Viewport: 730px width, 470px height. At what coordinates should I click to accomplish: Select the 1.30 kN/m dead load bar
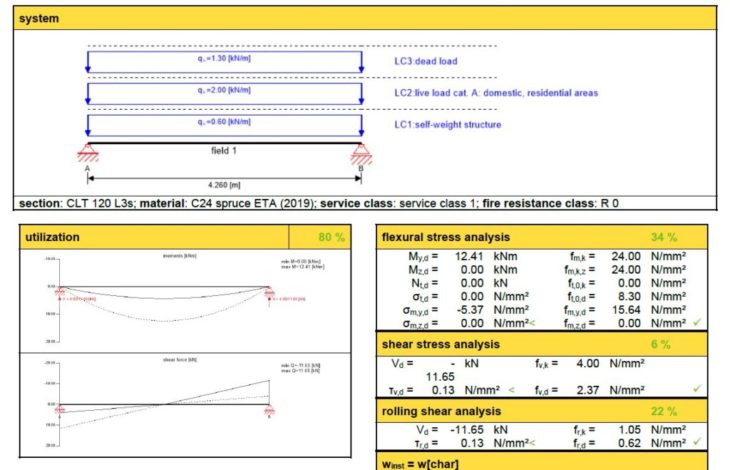(225, 60)
